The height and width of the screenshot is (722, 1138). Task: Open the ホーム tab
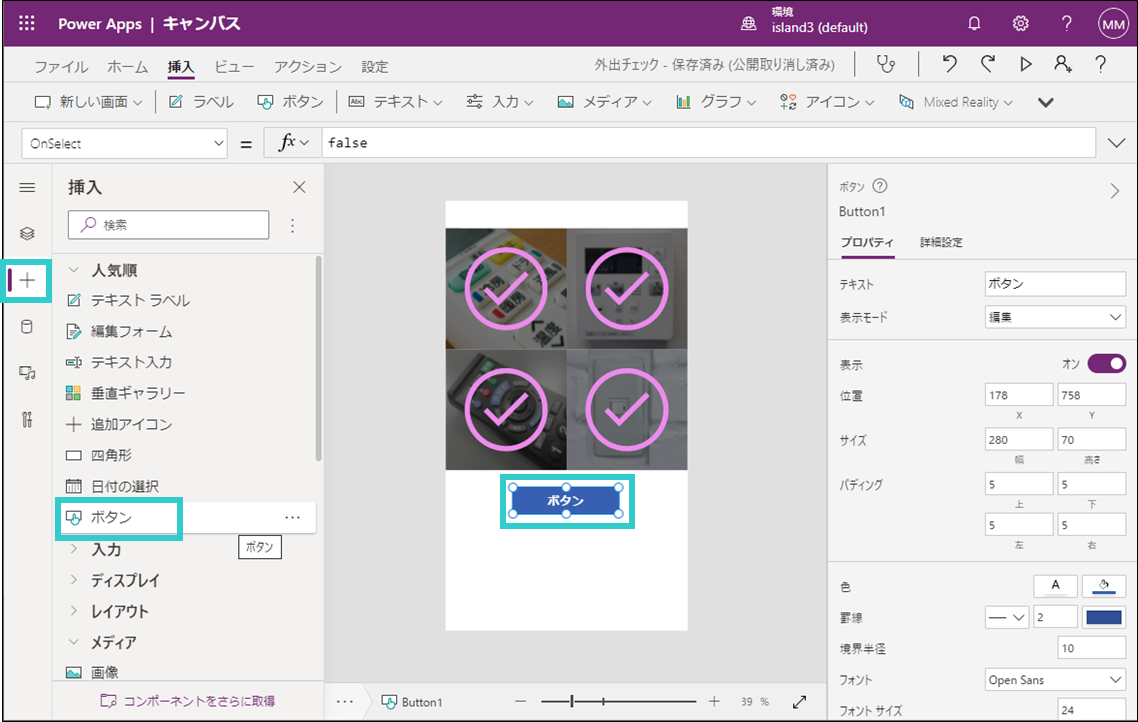pos(127,67)
